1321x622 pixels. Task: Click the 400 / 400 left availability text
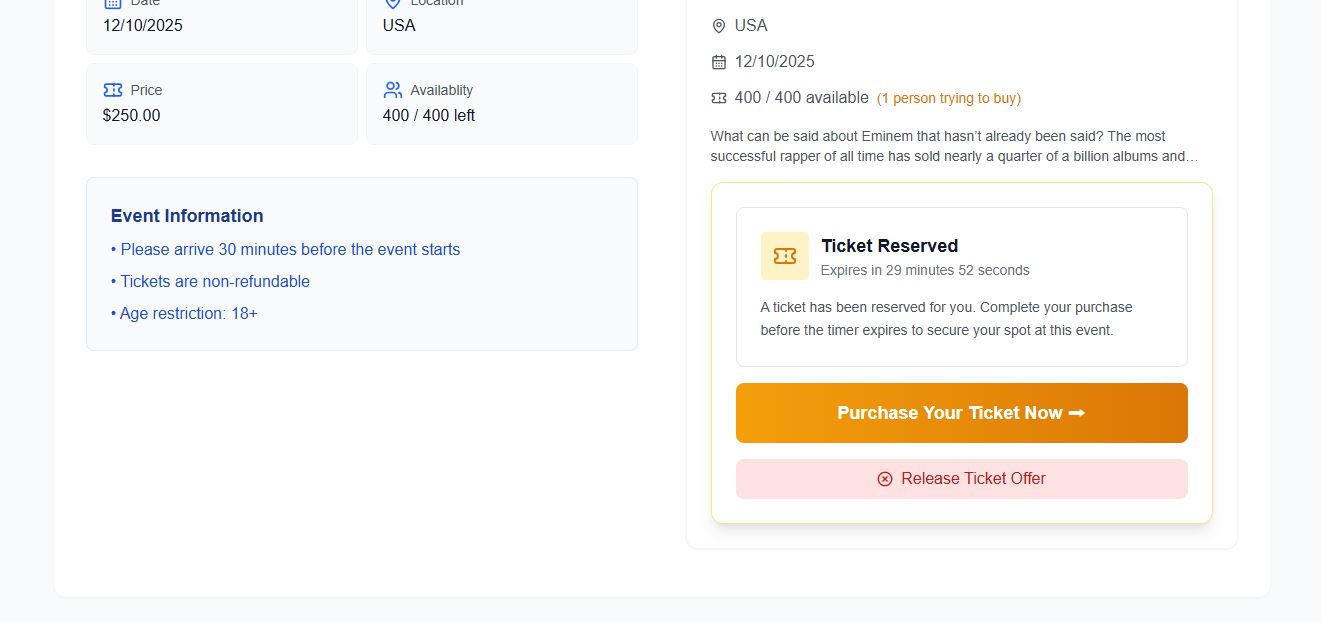(429, 116)
